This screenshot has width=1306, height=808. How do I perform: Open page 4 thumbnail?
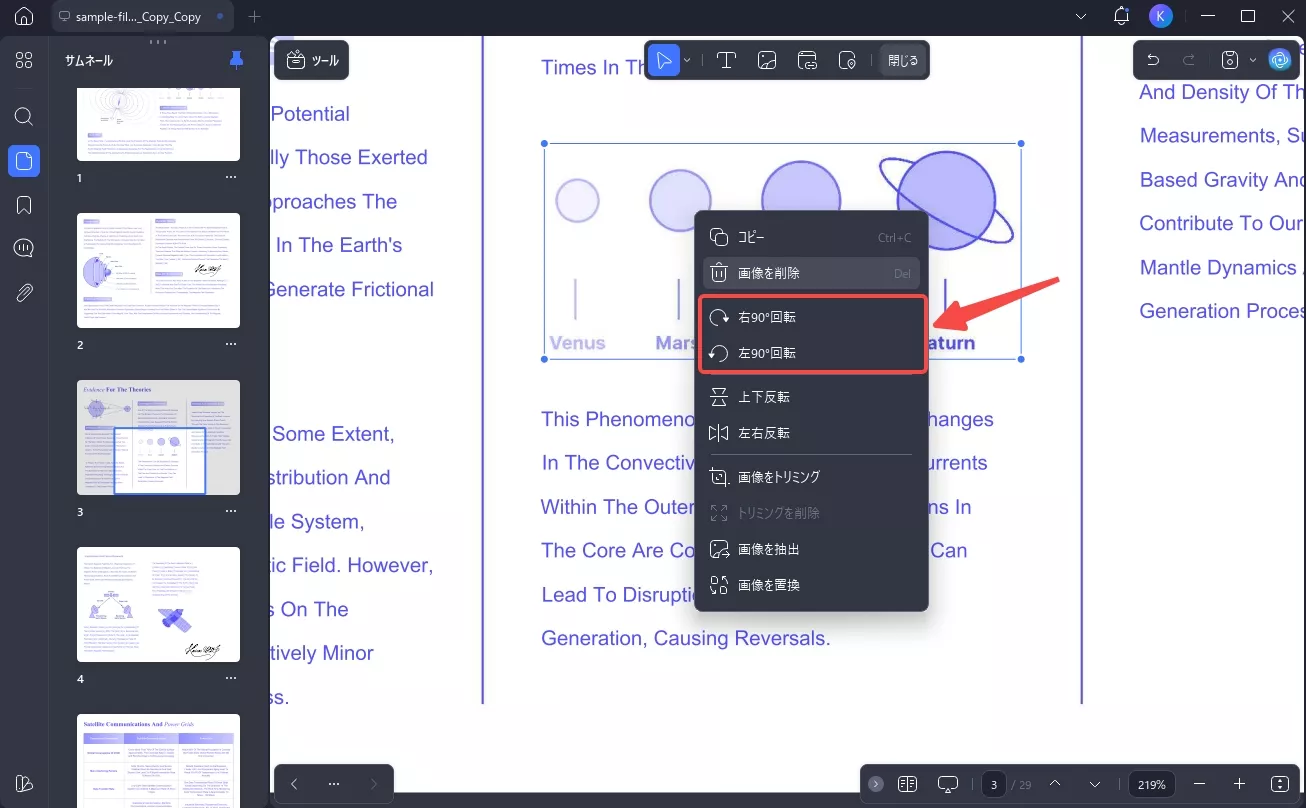coord(159,604)
